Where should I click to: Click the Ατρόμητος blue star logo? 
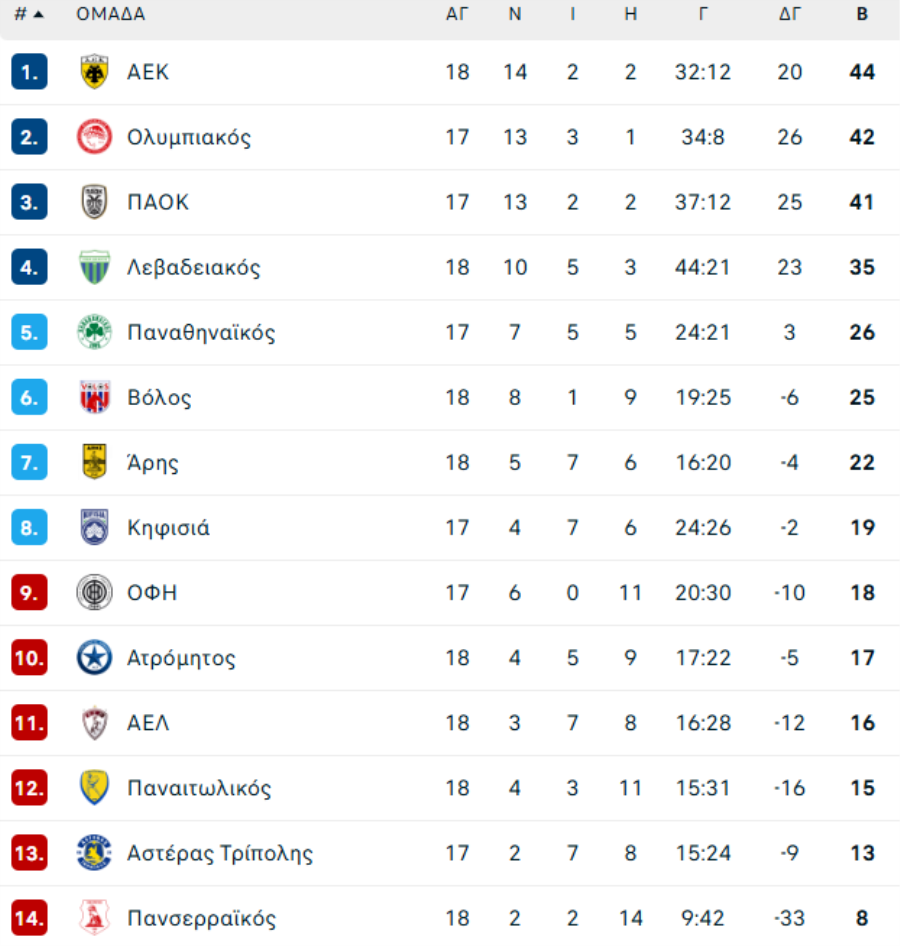point(94,658)
